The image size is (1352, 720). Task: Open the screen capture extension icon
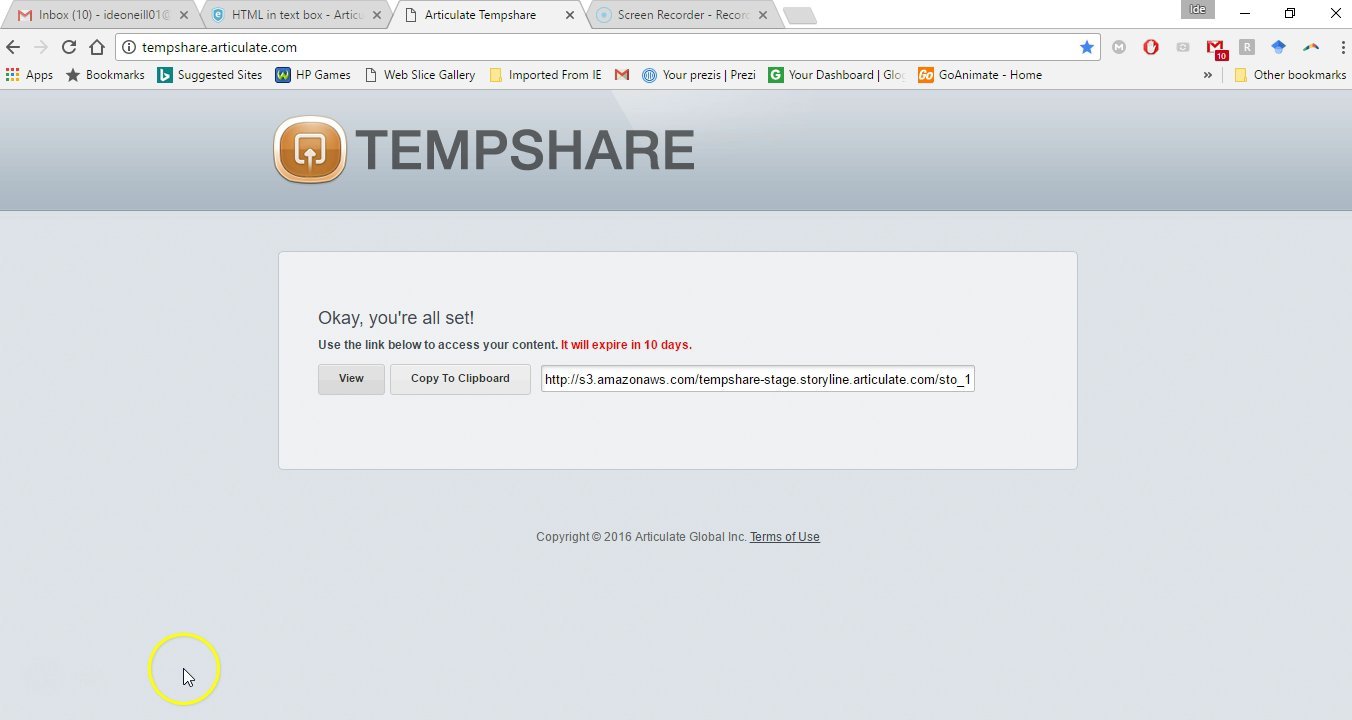[x=1182, y=47]
